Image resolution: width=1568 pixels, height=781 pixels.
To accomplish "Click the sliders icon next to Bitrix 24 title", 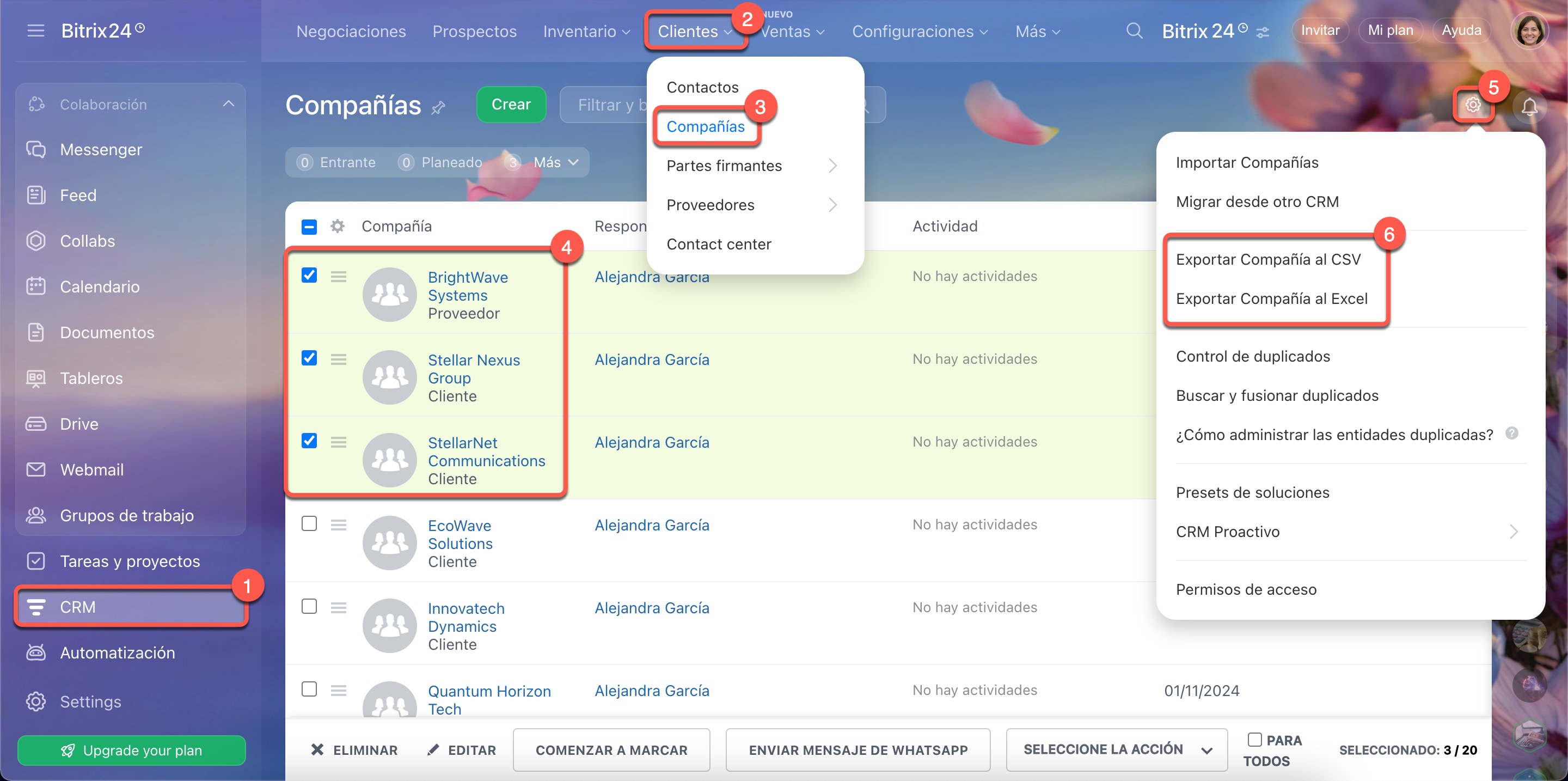I will (x=1263, y=32).
